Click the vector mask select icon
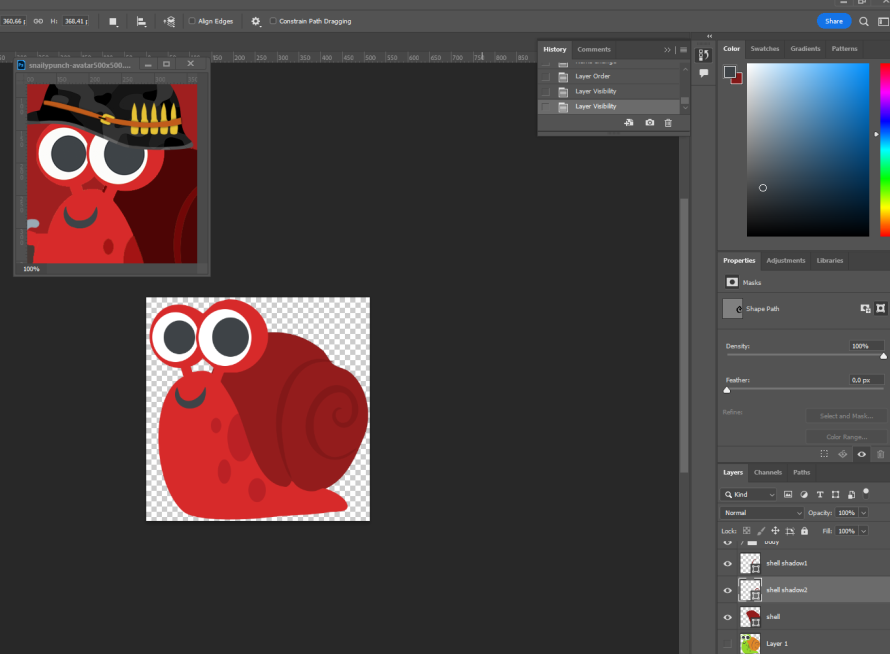The height and width of the screenshot is (654, 890). pos(880,308)
